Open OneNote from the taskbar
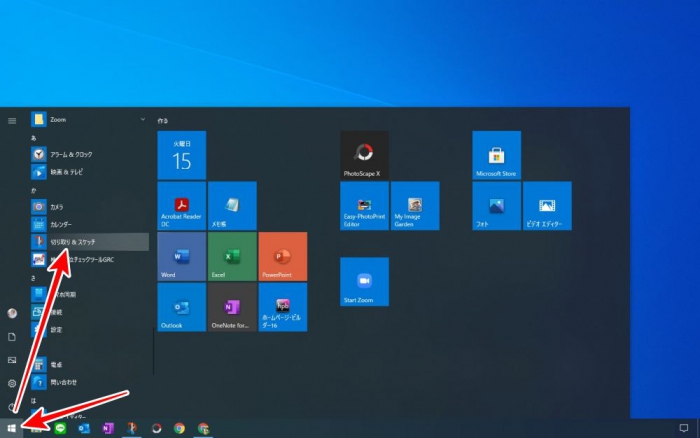The image size is (700, 438). [x=108, y=429]
